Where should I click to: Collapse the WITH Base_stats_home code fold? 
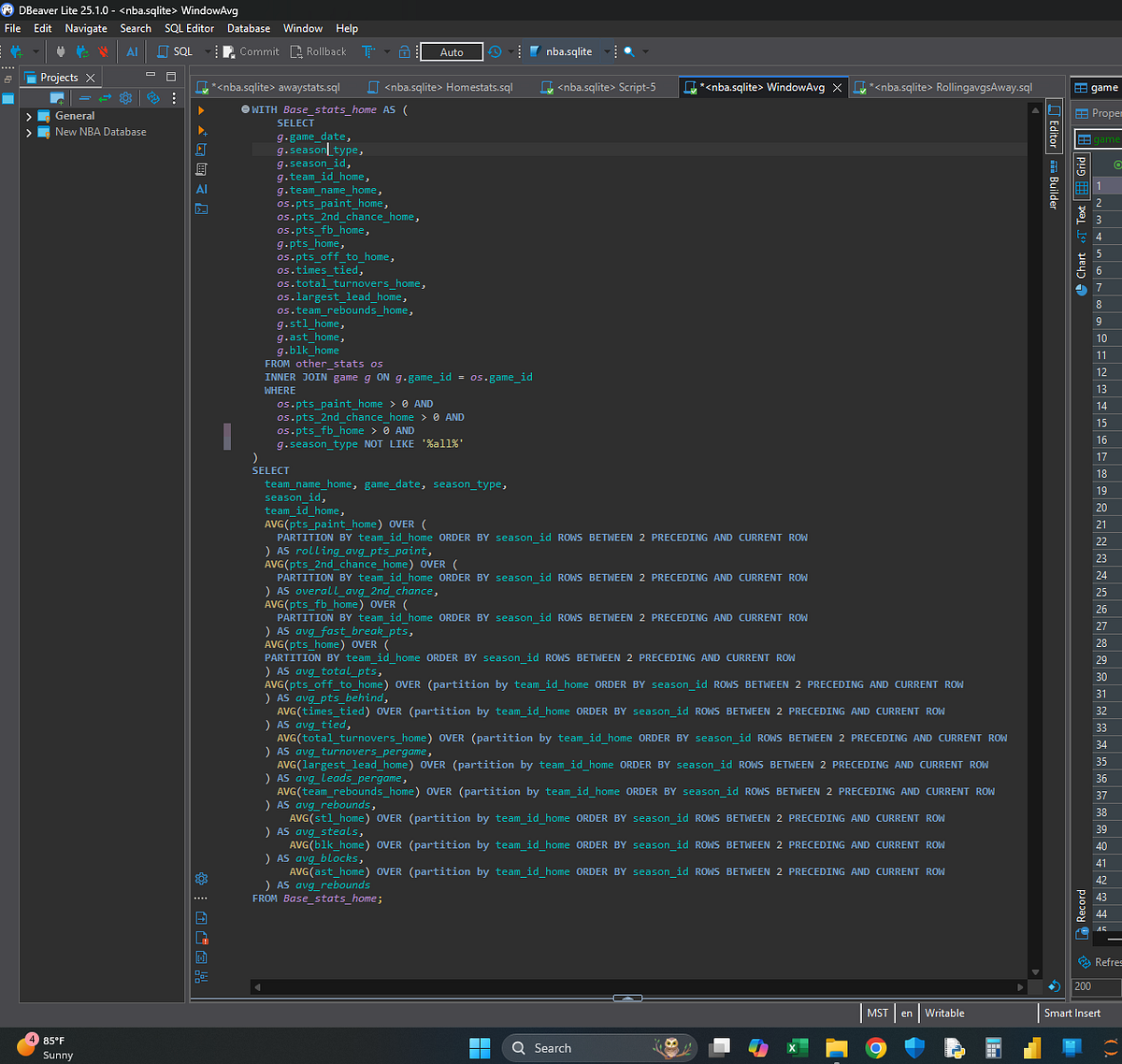click(x=245, y=110)
